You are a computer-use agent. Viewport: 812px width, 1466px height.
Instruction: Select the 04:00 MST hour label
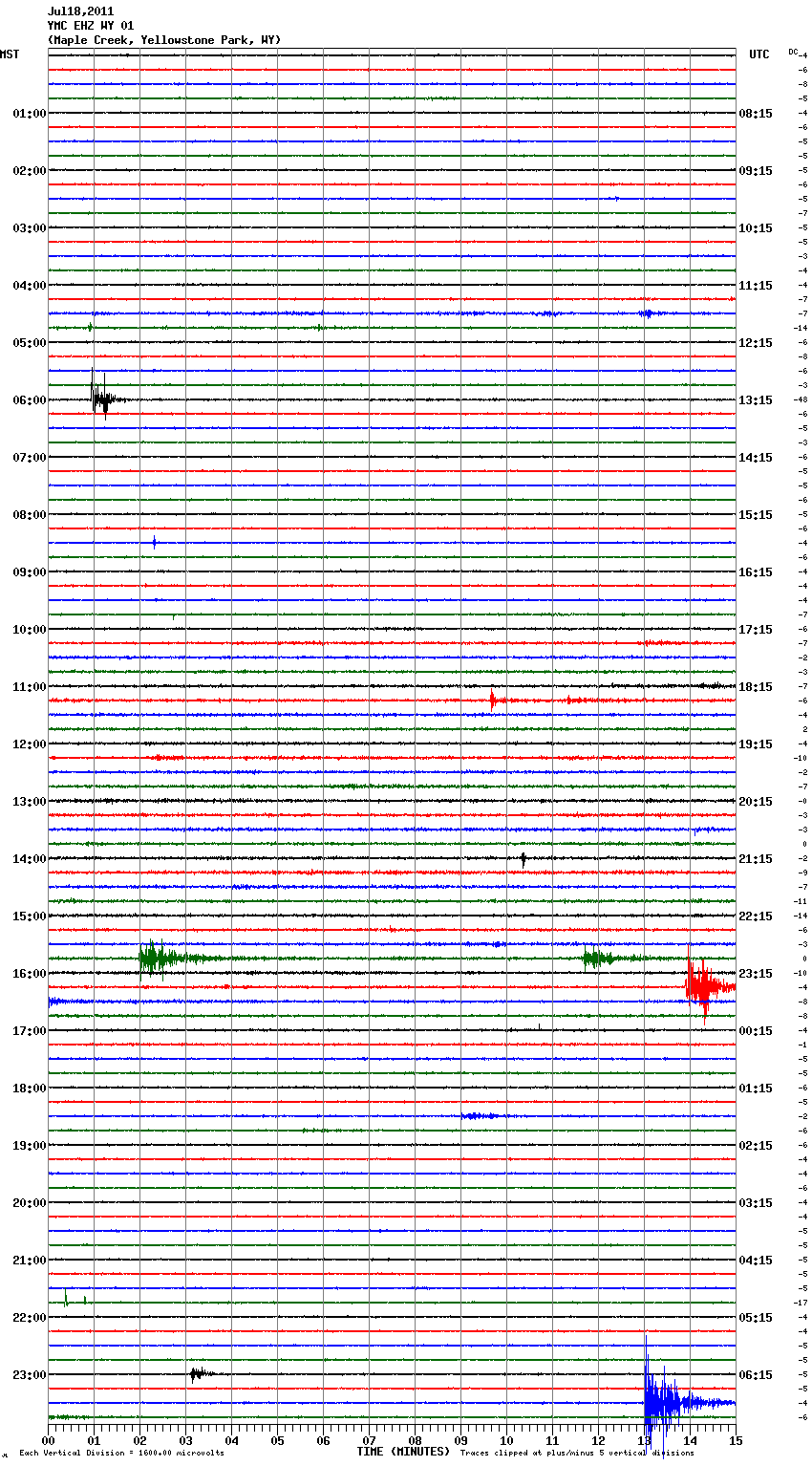point(30,286)
